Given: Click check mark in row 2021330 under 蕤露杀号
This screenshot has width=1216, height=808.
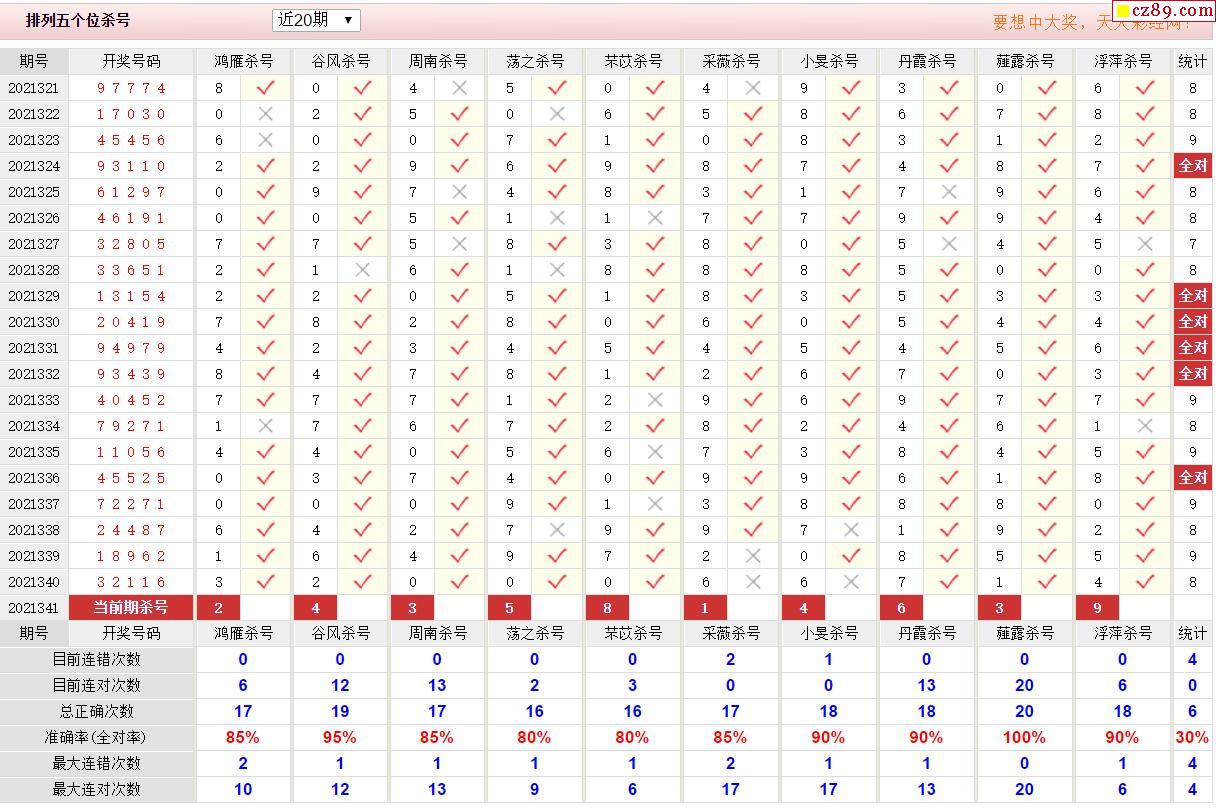Looking at the screenshot, I should pos(1047,322).
